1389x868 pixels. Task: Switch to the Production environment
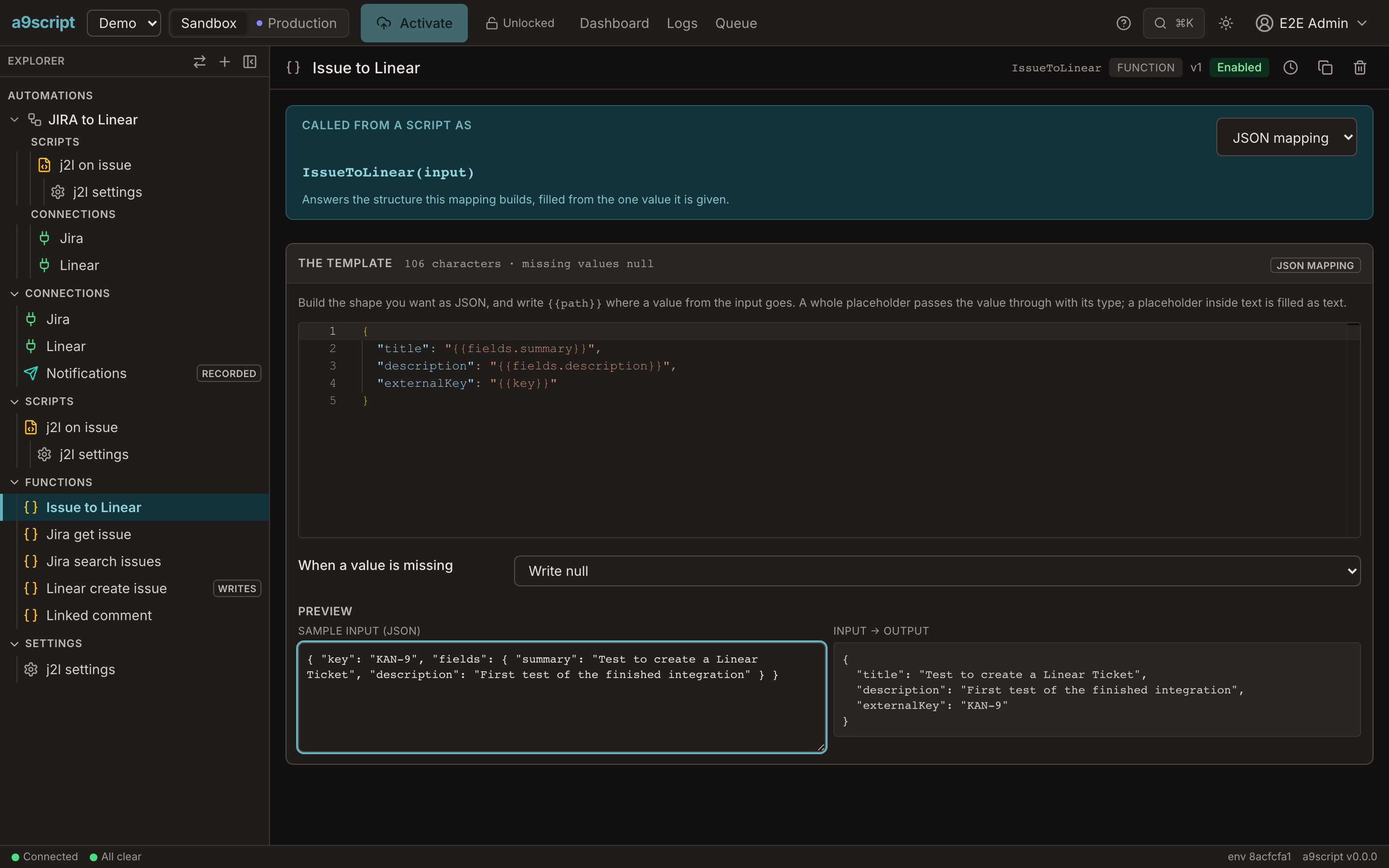[x=296, y=23]
